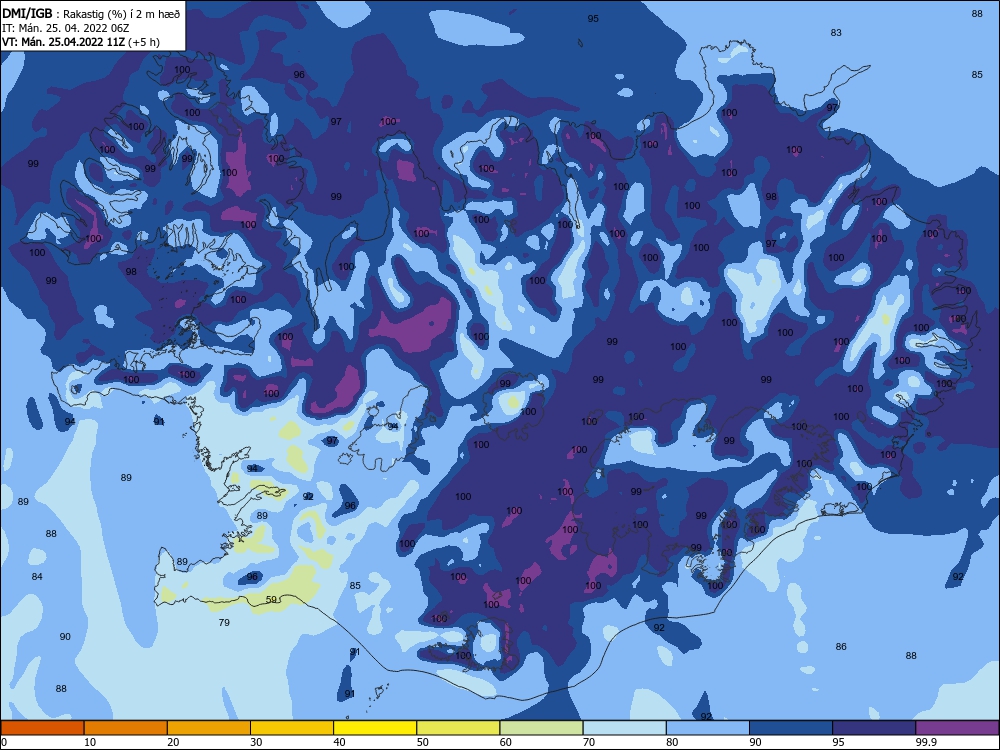The image size is (1000, 750).
Task: Click the map value '84' in the western sea
Action: click(37, 577)
